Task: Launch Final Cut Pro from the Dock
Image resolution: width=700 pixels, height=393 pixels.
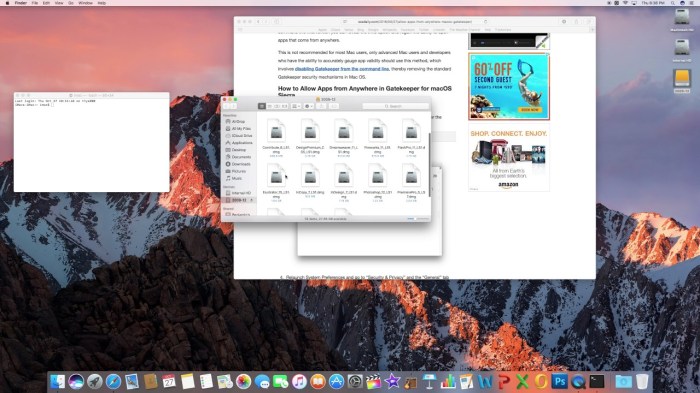Action: tap(374, 381)
